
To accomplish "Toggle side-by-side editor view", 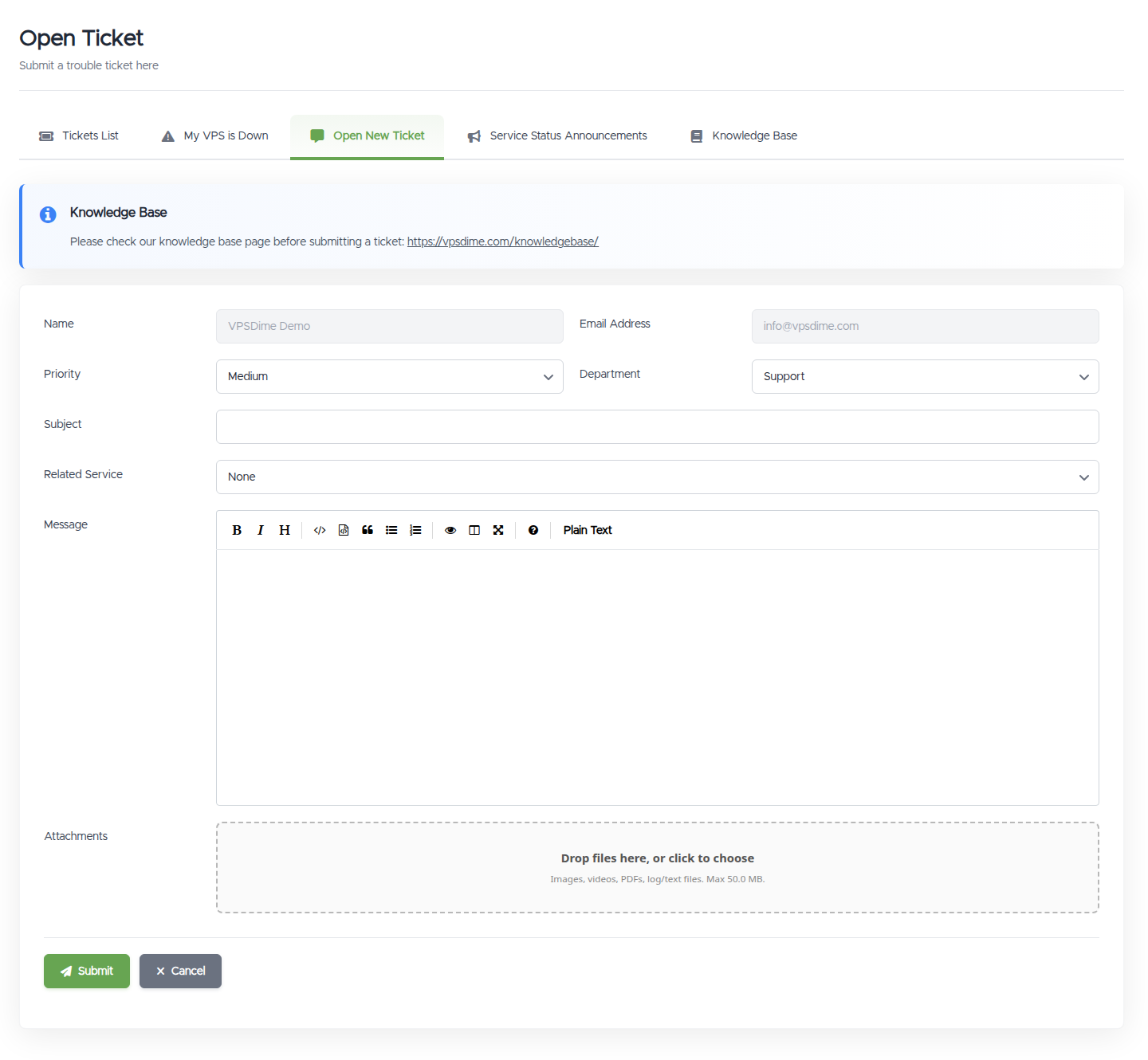I will coord(474,530).
